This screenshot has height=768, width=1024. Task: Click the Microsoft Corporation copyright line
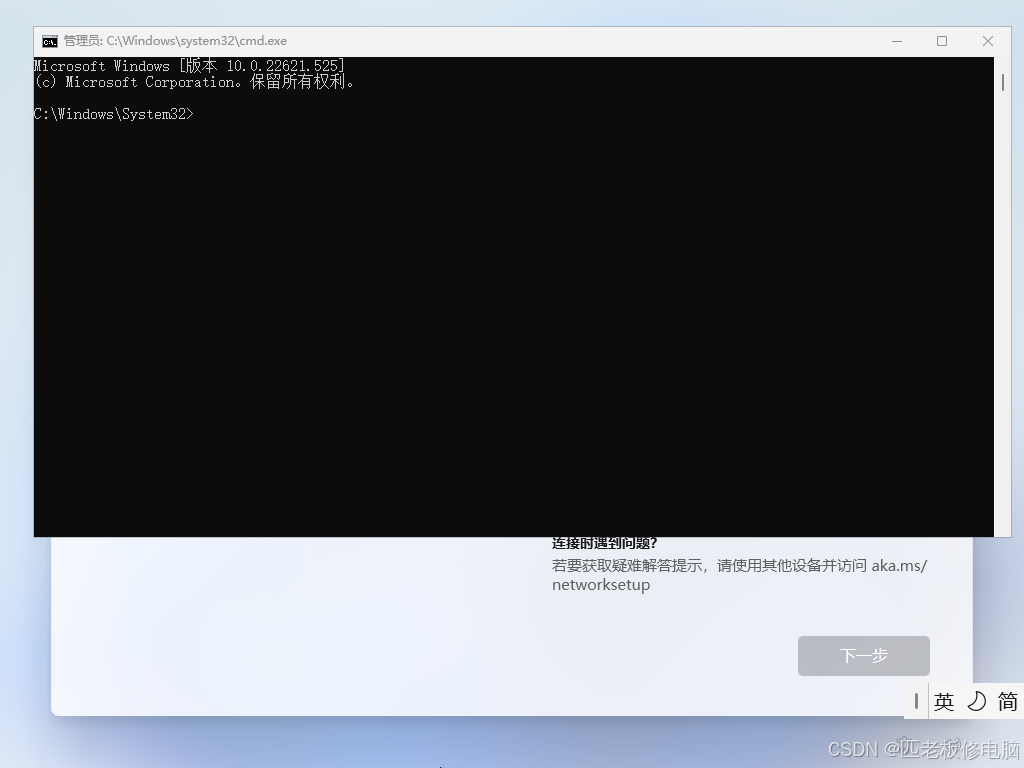click(194, 82)
